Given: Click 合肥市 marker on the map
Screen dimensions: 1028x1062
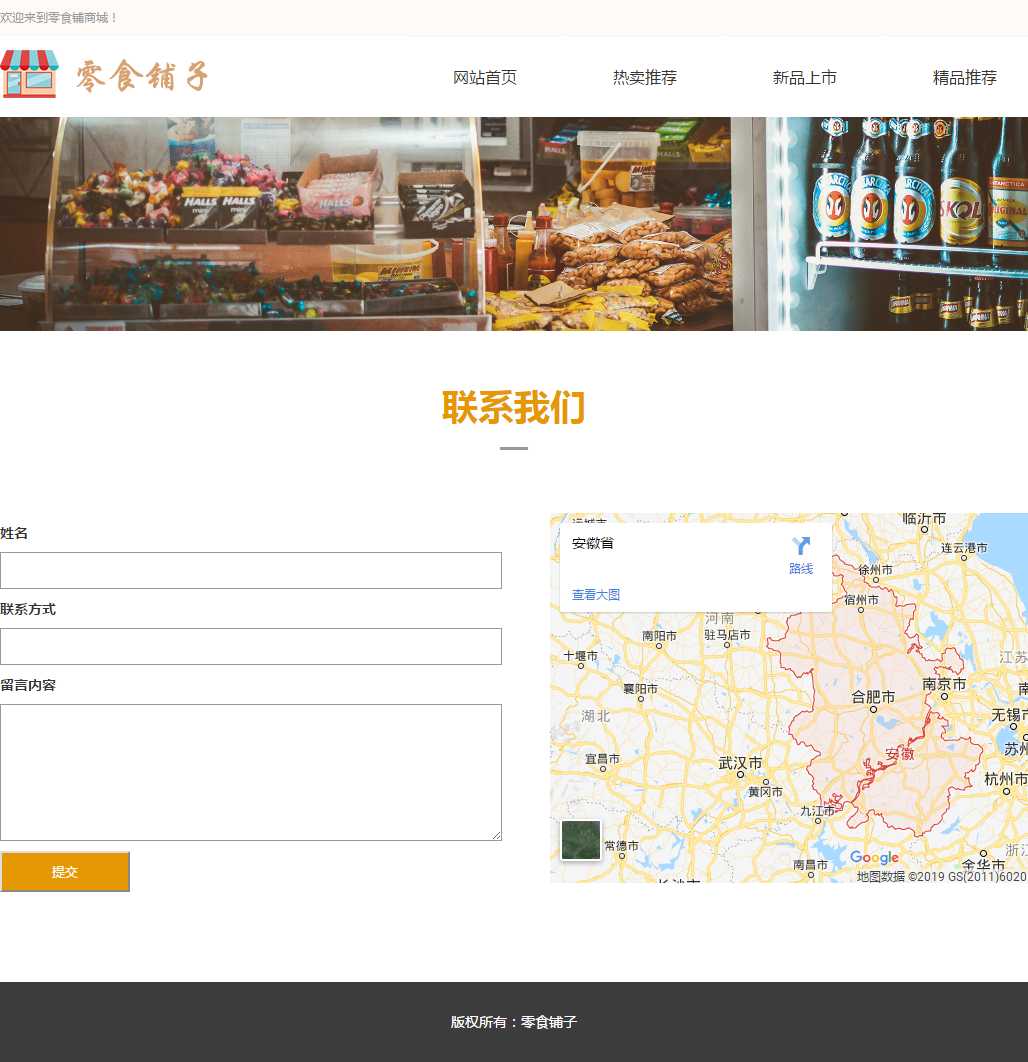Looking at the screenshot, I should pyautogui.click(x=873, y=697).
